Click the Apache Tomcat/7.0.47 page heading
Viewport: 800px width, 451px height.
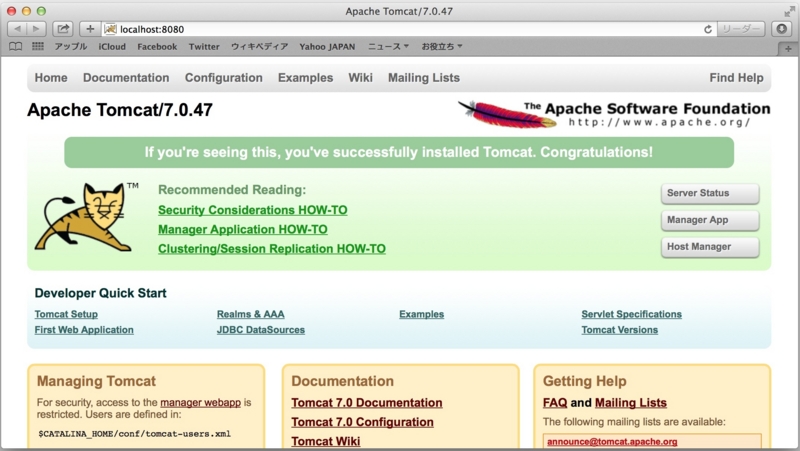pyautogui.click(x=120, y=110)
